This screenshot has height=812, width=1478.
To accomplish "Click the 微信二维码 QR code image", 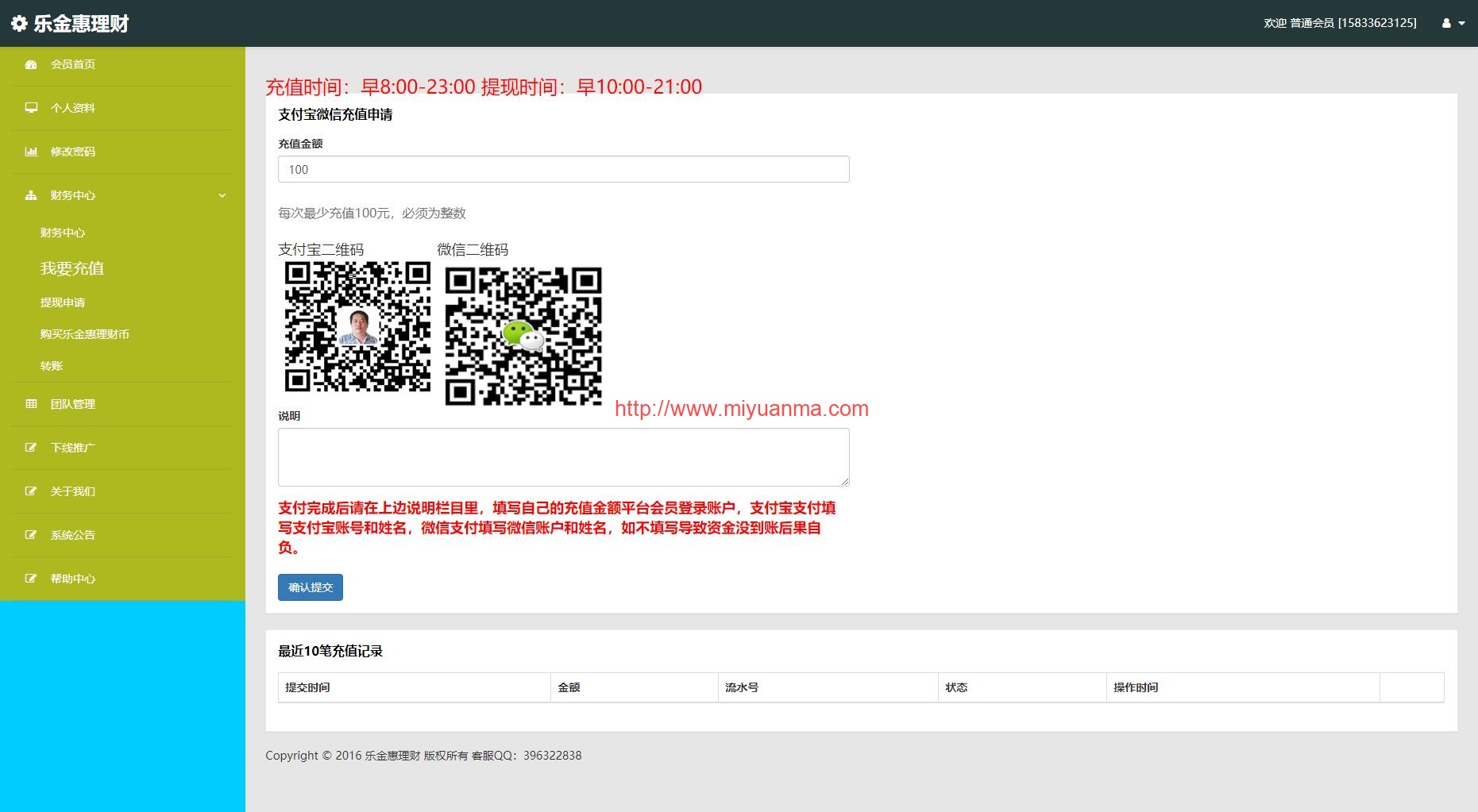I will [x=523, y=337].
